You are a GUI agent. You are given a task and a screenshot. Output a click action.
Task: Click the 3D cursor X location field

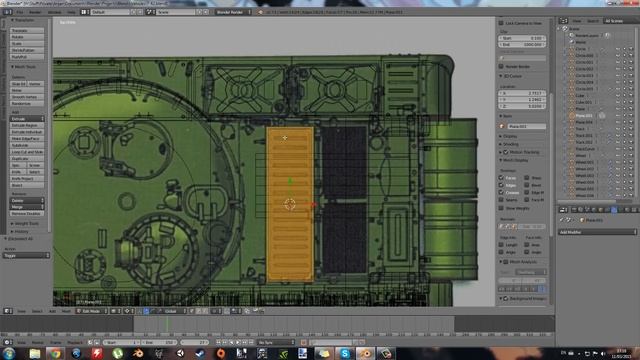click(x=522, y=93)
